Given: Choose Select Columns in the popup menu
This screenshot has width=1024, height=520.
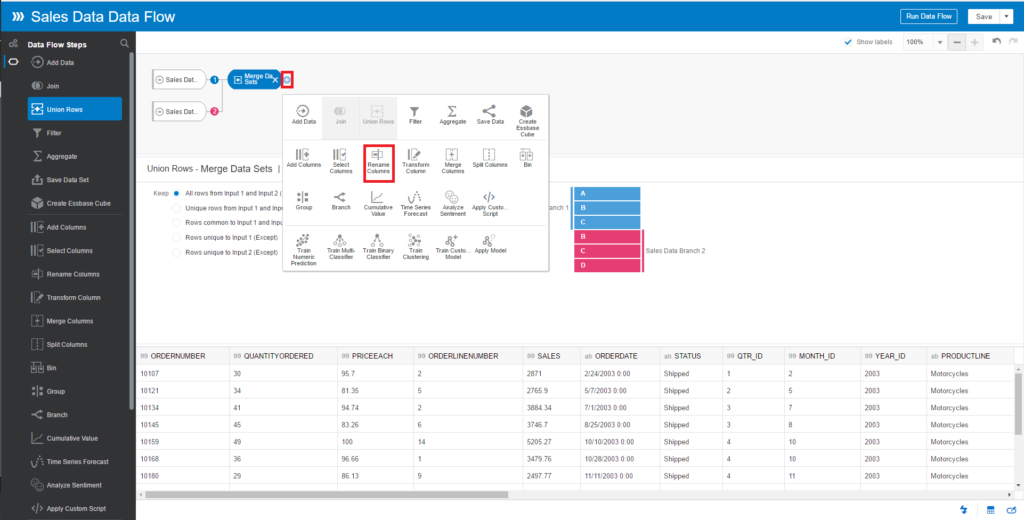Looking at the screenshot, I should click(x=341, y=162).
